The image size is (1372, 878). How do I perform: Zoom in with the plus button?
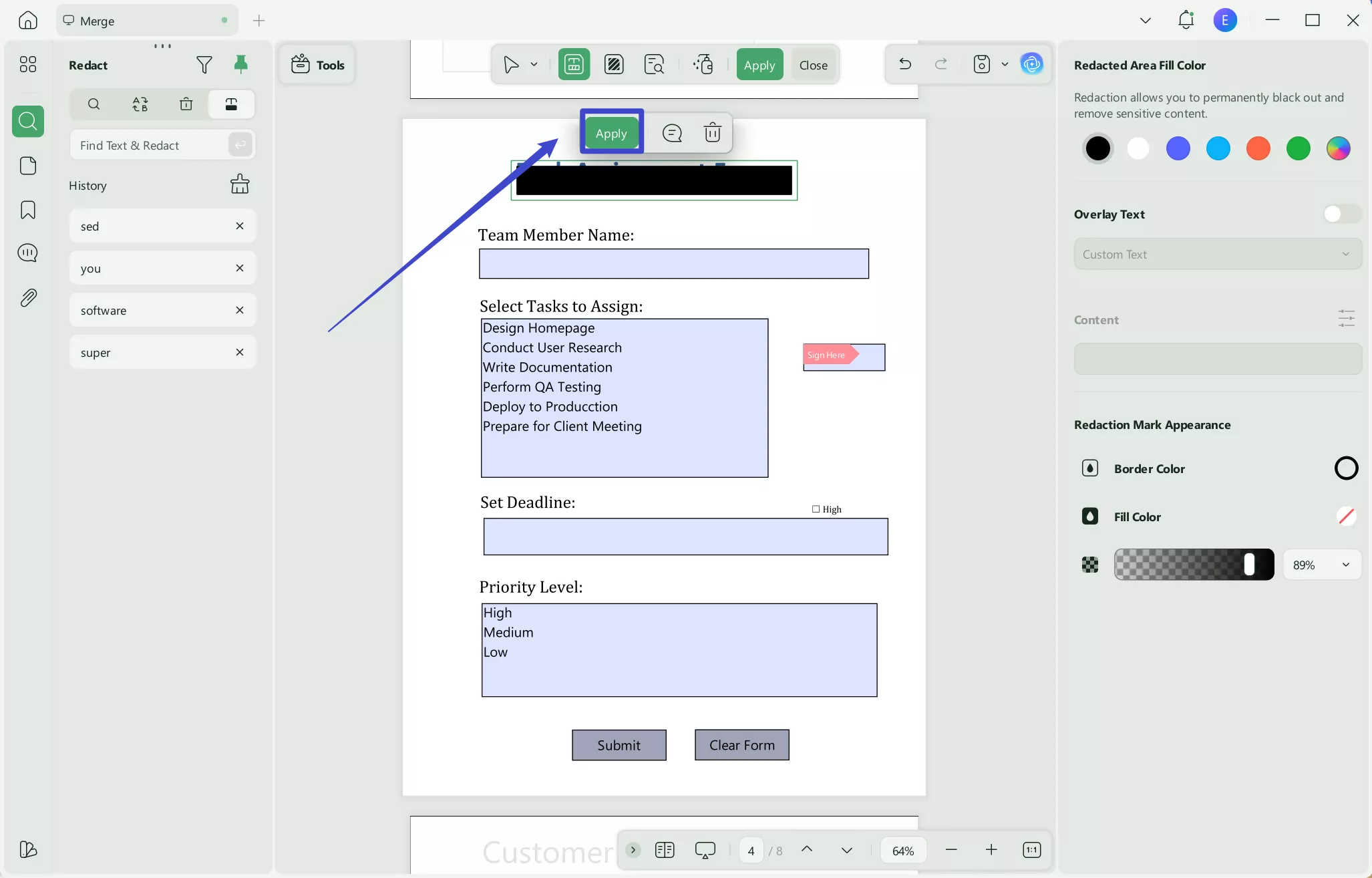(991, 850)
